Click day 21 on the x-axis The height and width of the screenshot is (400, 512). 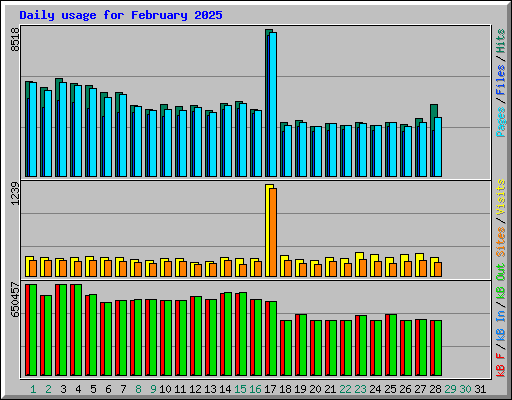click(330, 389)
